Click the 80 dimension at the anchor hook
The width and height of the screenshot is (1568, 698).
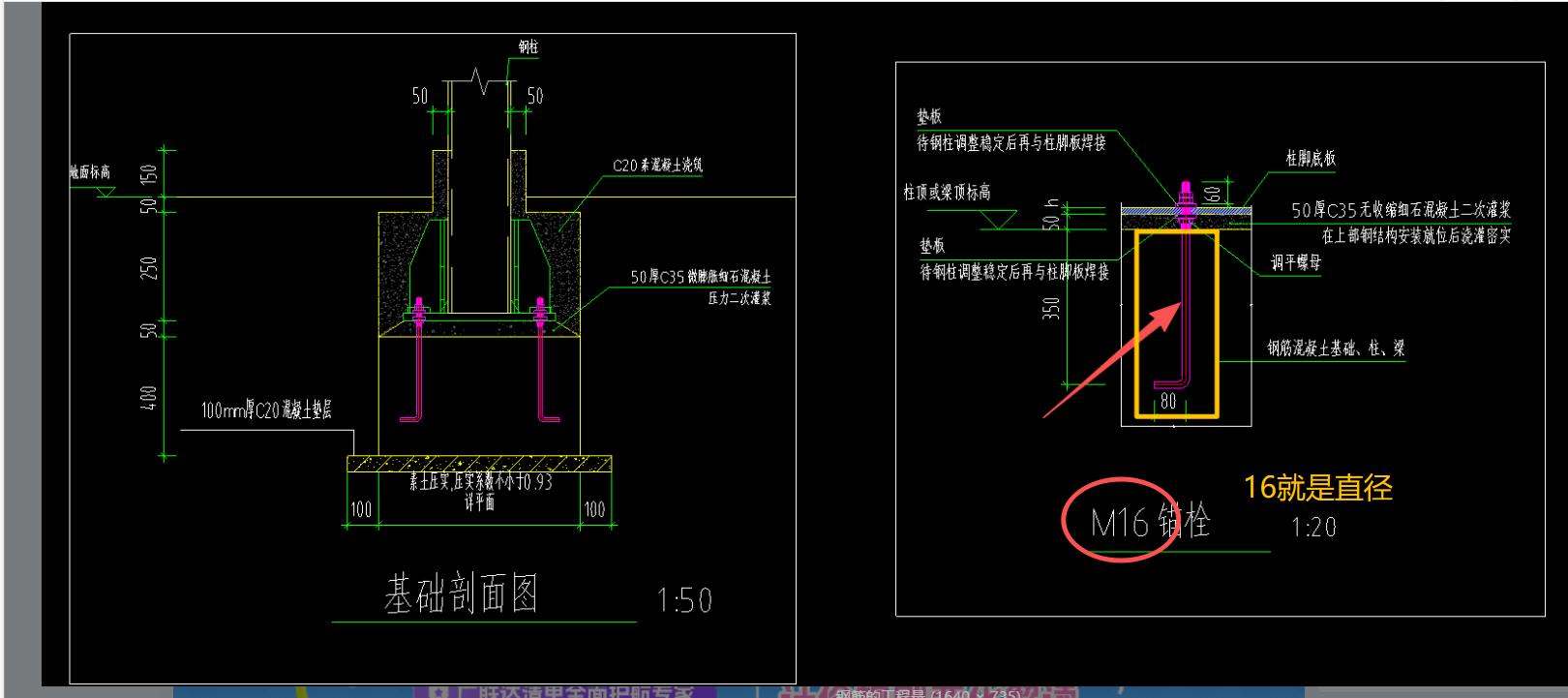(x=1168, y=401)
